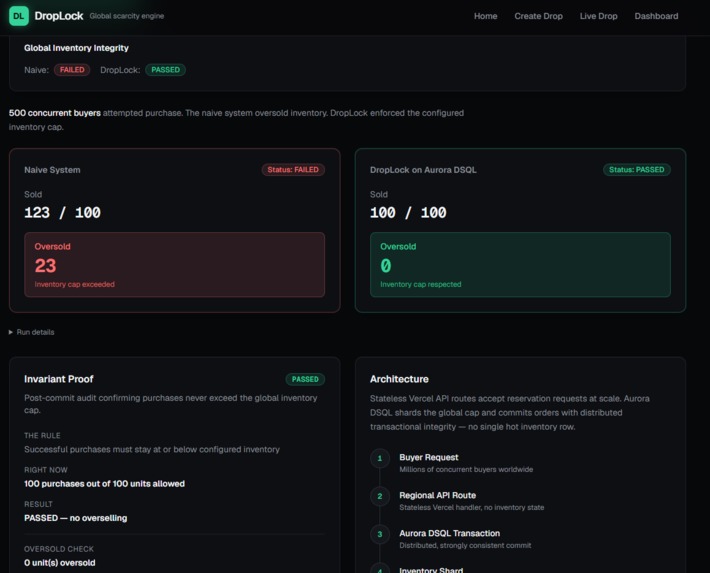The width and height of the screenshot is (710, 573).
Task: Click the step 3 circle for Aurora DSQL Transaction
Action: [379, 534]
